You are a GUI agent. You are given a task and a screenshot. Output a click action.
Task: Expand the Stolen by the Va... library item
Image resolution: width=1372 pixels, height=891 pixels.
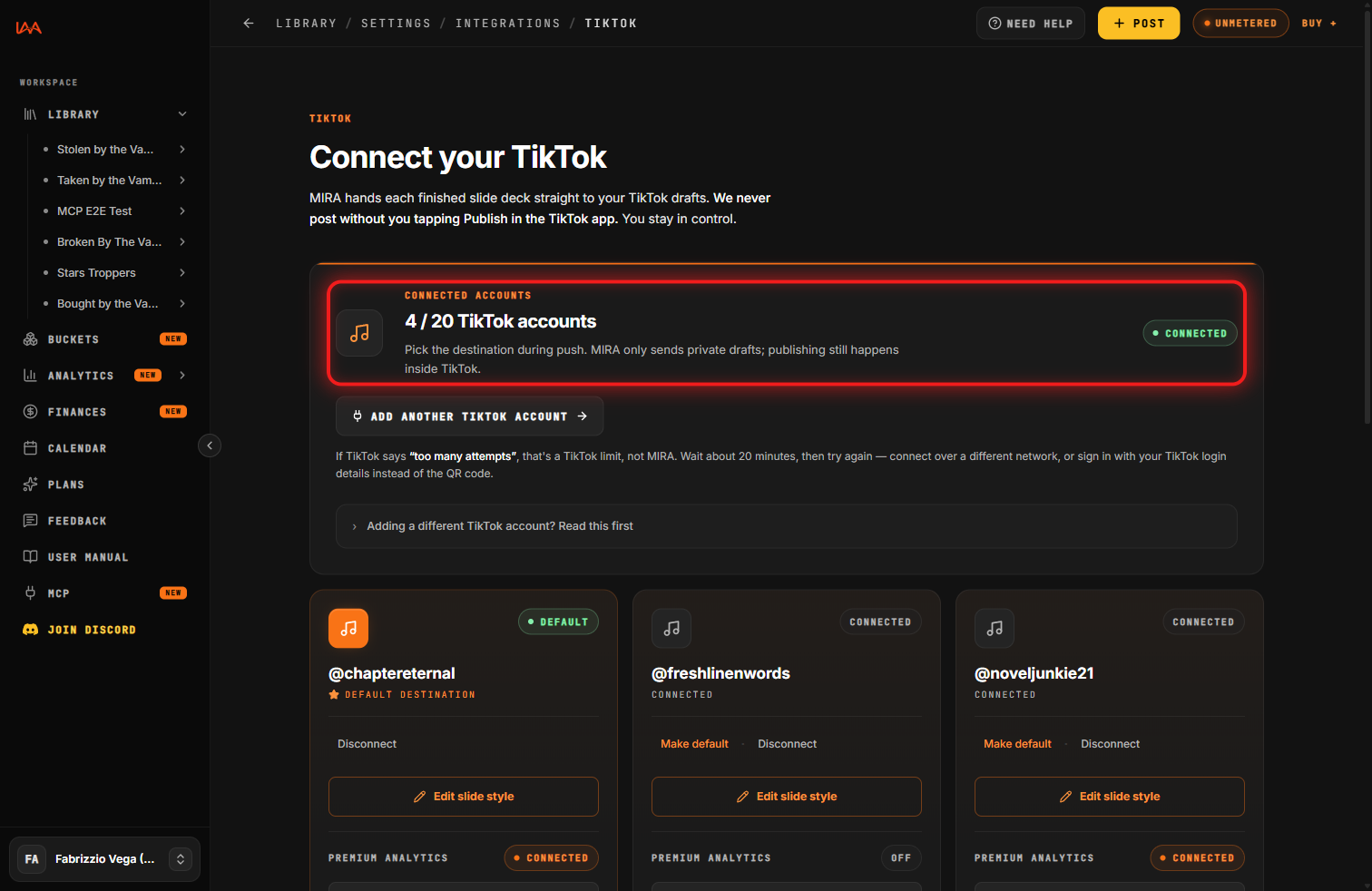(182, 150)
